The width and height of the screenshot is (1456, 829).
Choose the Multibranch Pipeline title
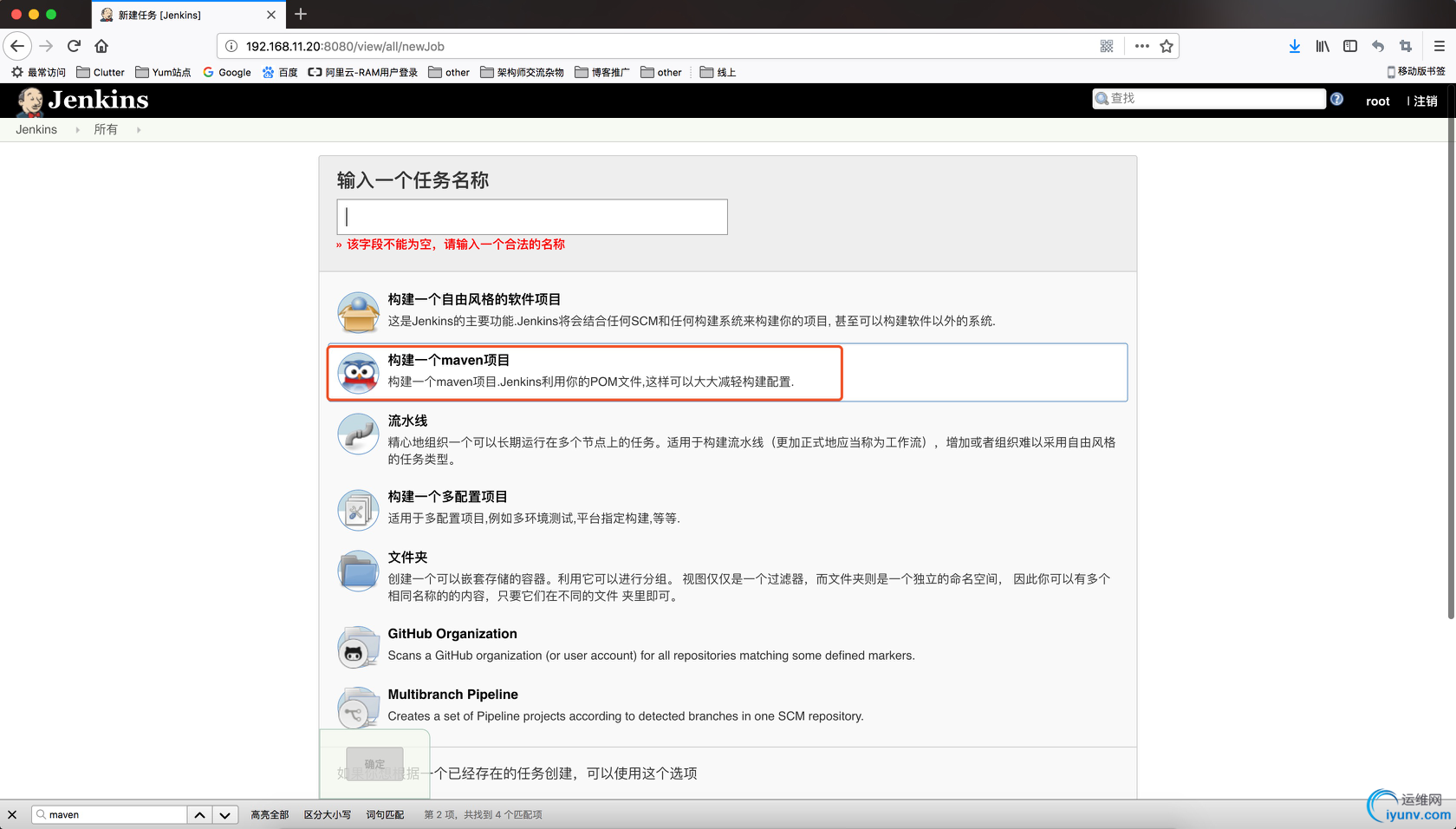point(452,695)
